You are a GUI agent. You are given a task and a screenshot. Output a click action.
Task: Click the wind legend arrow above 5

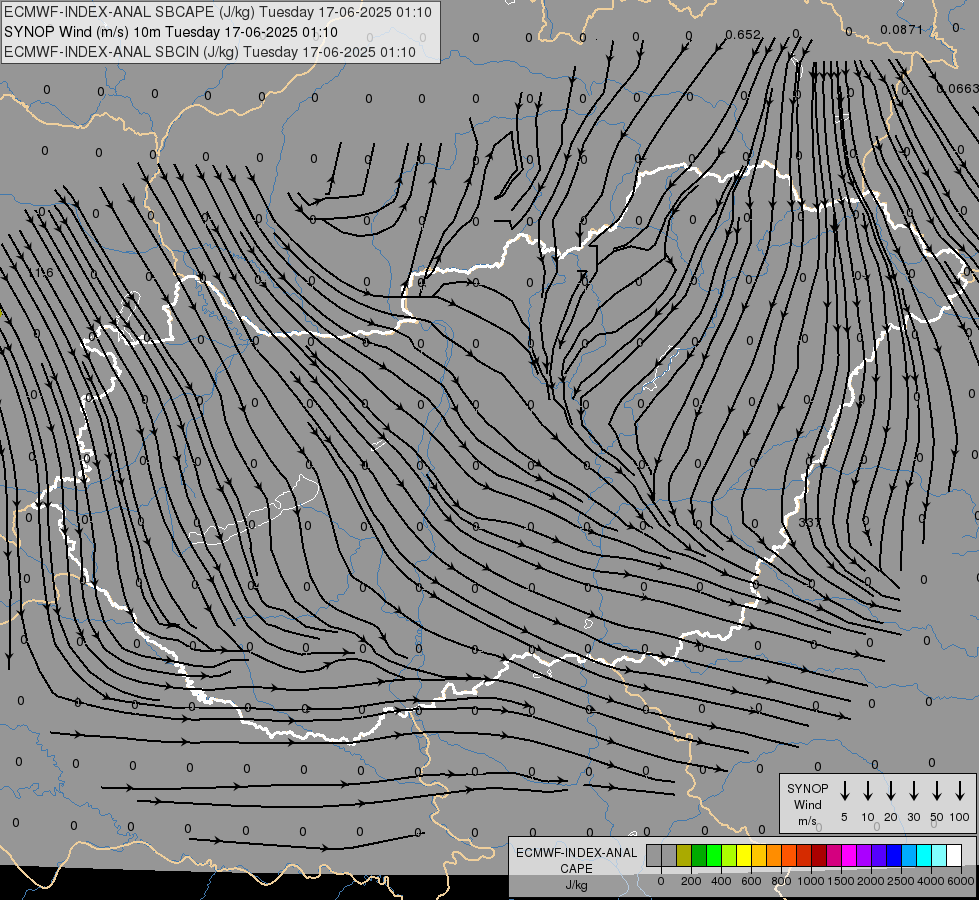pos(845,791)
